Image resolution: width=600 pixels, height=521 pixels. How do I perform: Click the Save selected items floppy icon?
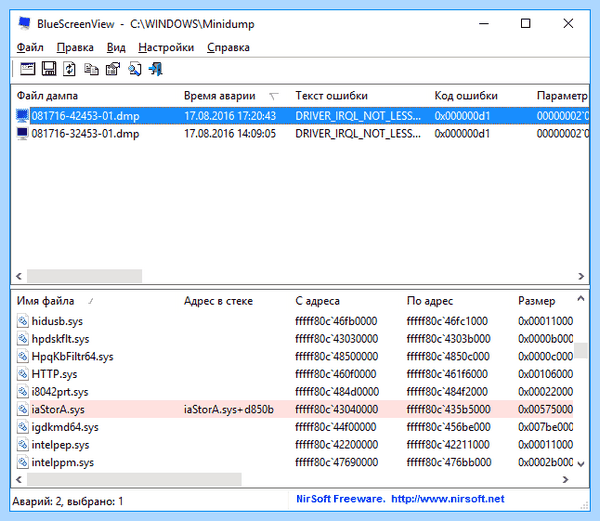tap(49, 69)
